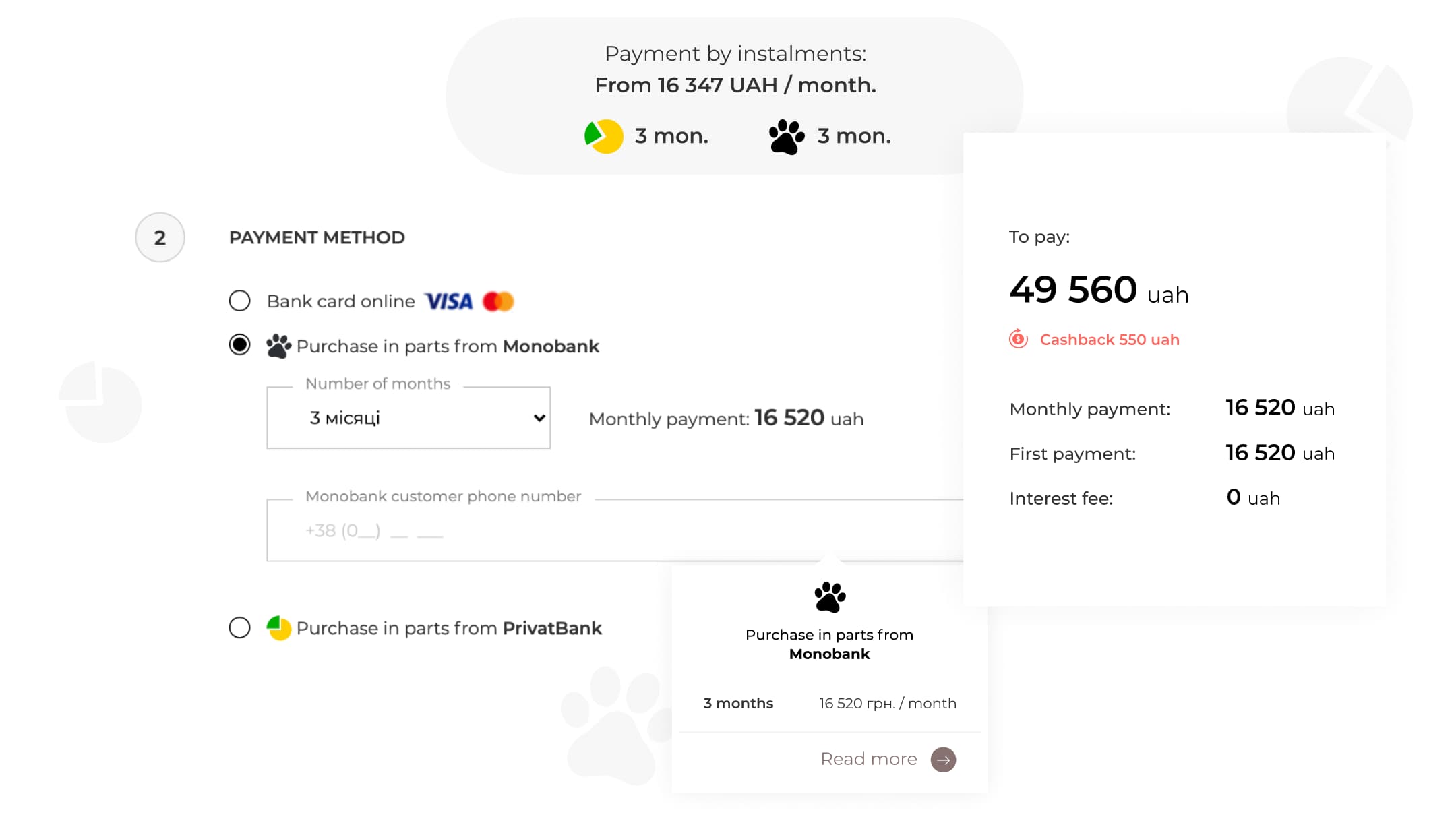Click the Read more arrow icon

point(943,760)
